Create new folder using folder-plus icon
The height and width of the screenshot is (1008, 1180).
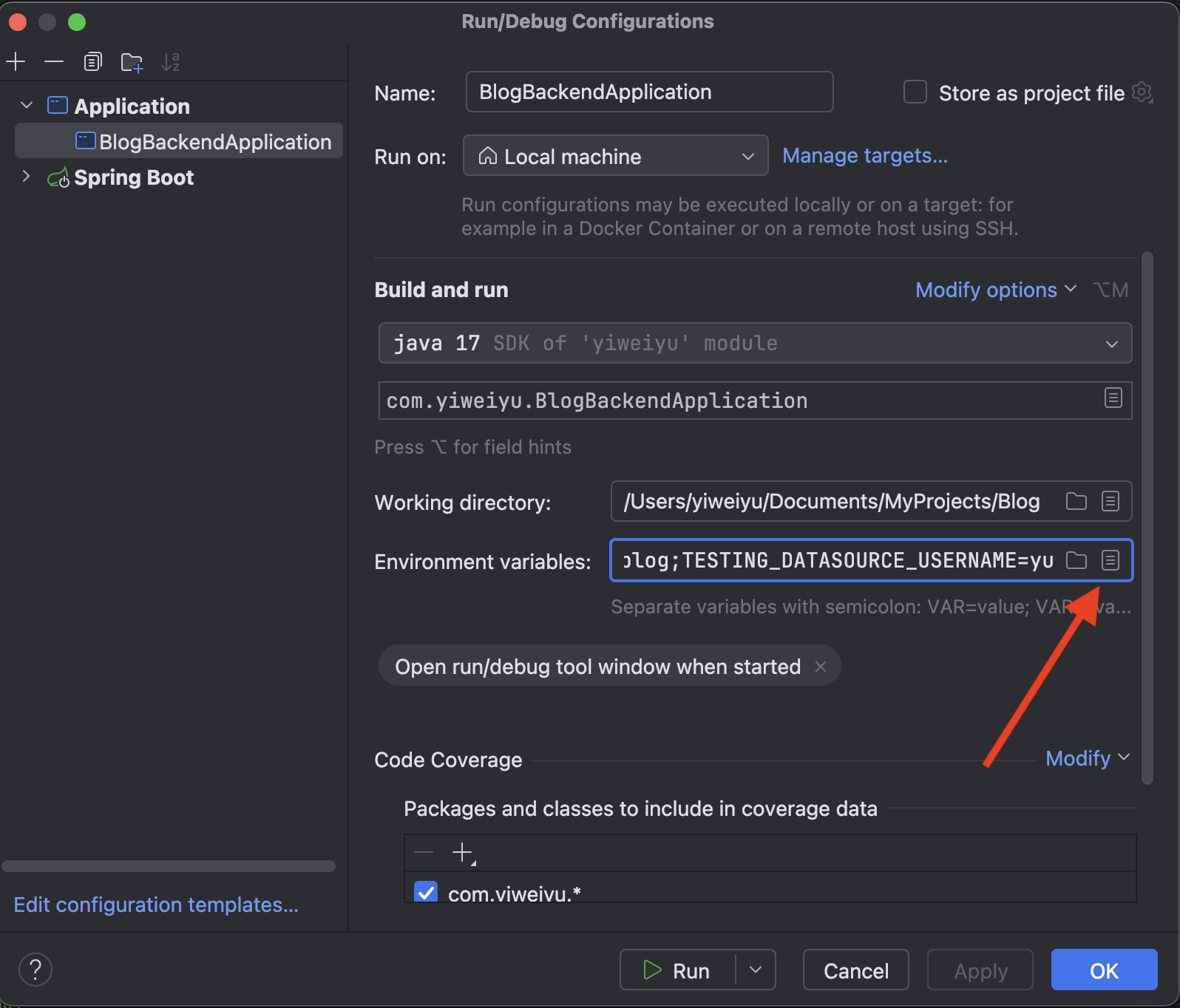coord(132,63)
